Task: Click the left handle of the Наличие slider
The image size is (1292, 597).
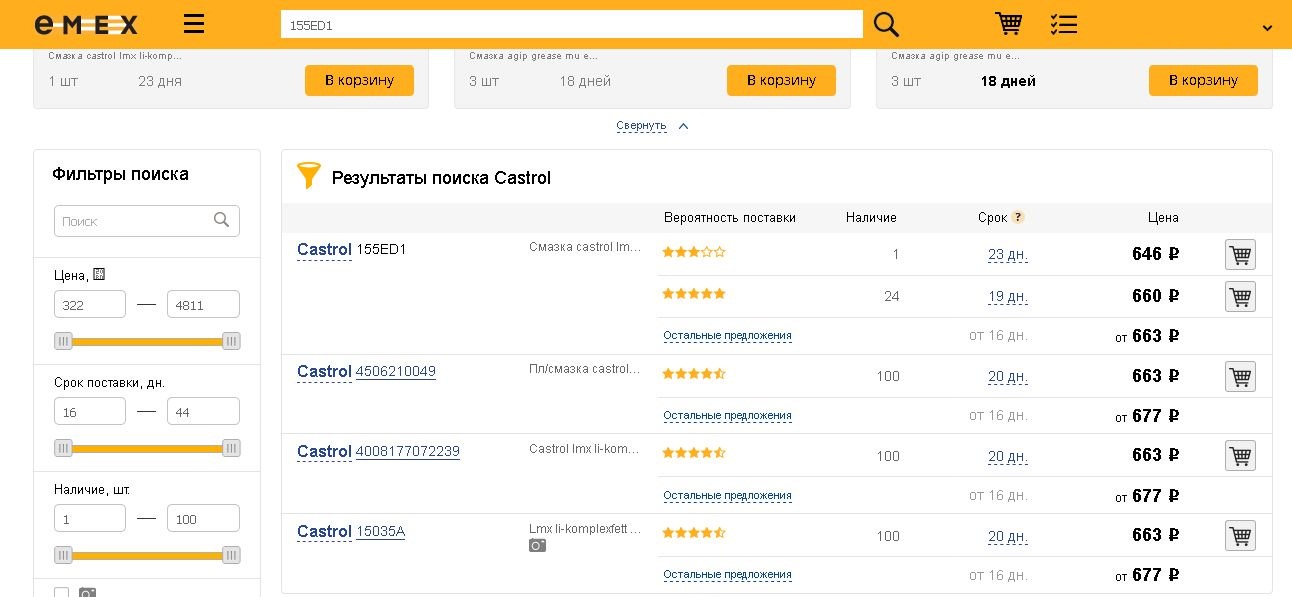Action: (x=63, y=555)
